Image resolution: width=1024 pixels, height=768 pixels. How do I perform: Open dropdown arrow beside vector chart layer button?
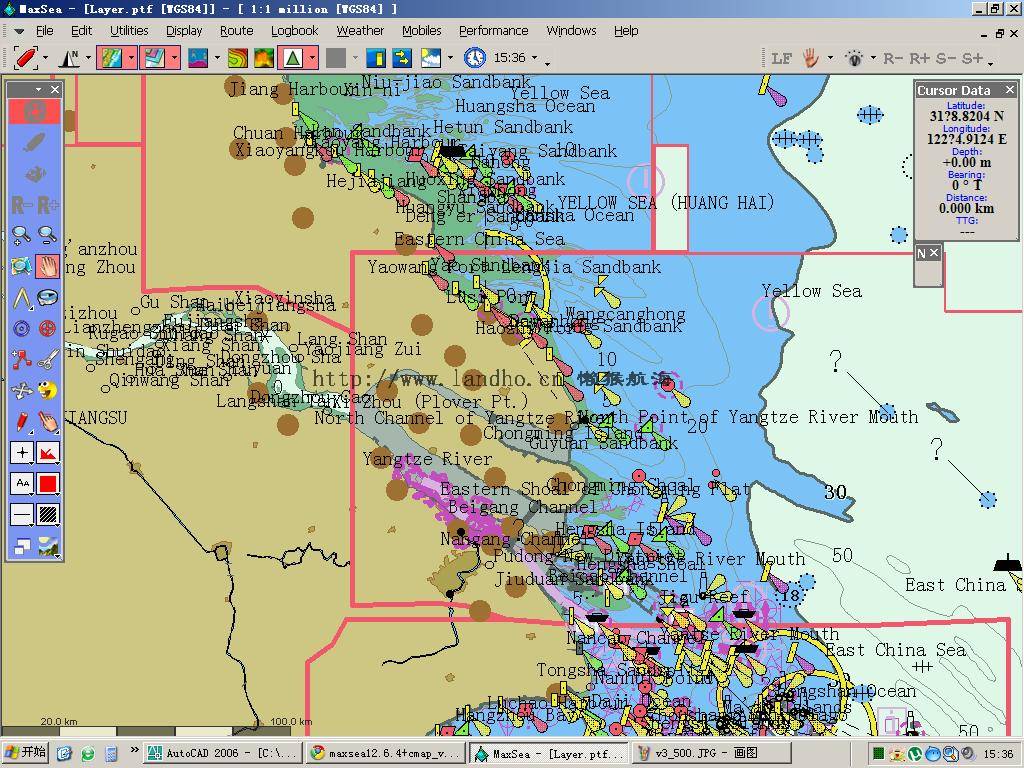pyautogui.click(x=174, y=57)
